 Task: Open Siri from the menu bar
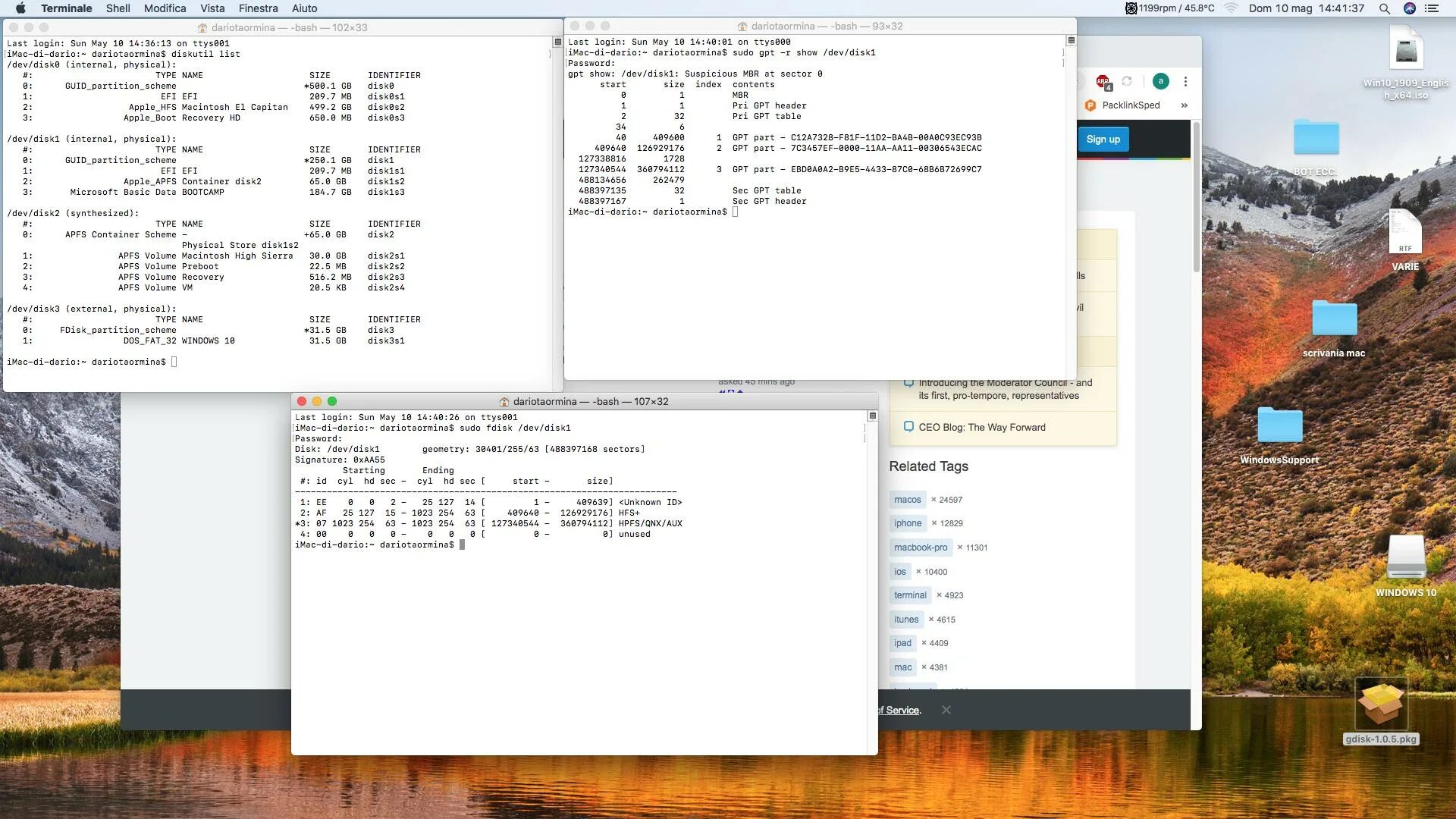tap(1409, 8)
